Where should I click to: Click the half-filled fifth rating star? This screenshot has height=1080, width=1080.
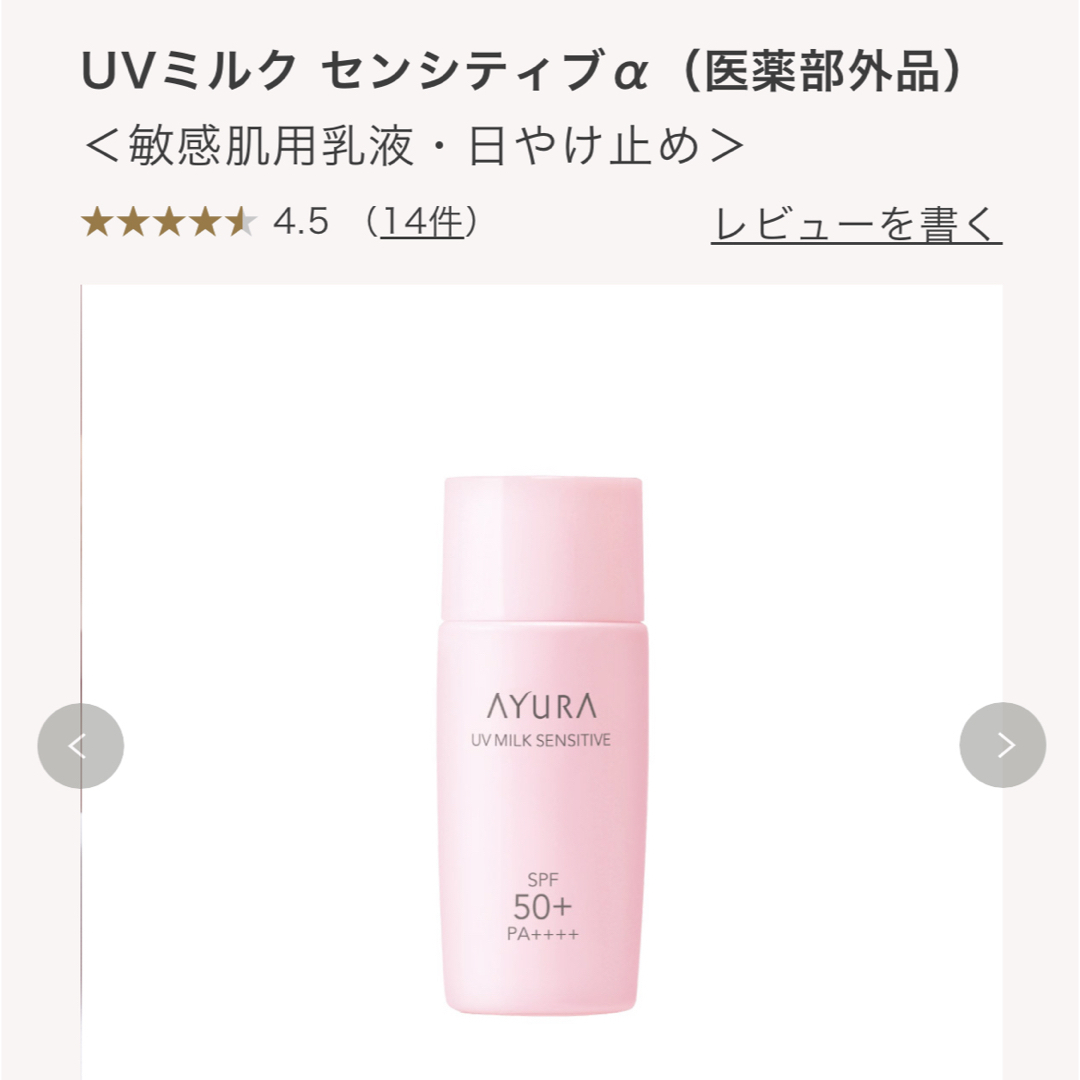point(240,222)
